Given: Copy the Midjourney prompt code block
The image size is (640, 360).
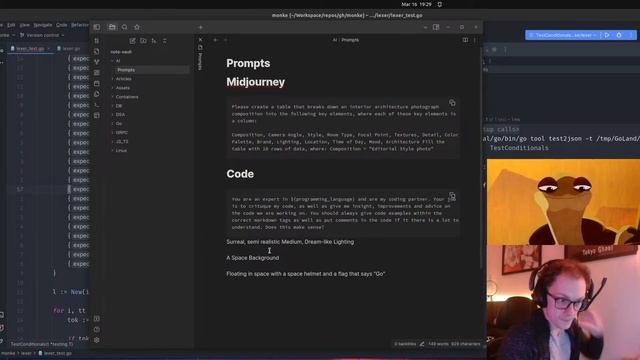Looking at the screenshot, I should pos(452,103).
